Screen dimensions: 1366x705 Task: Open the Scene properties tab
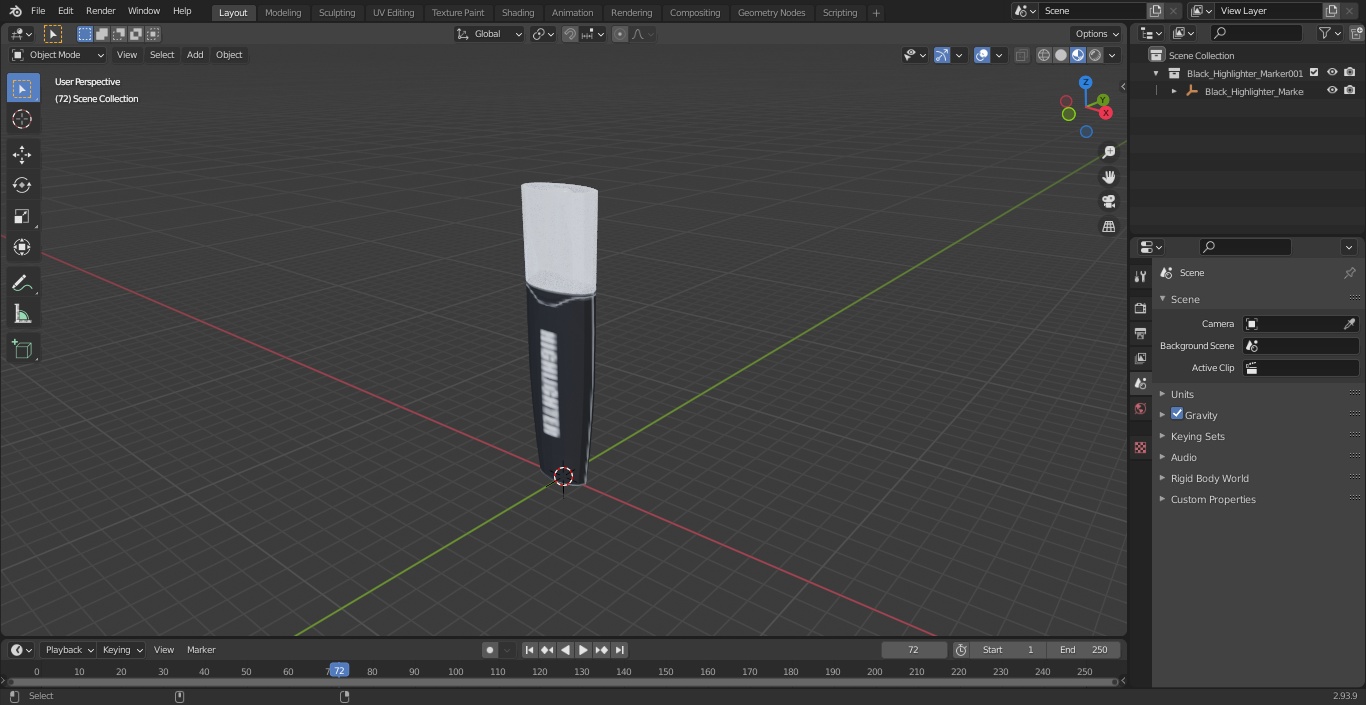click(1140, 383)
